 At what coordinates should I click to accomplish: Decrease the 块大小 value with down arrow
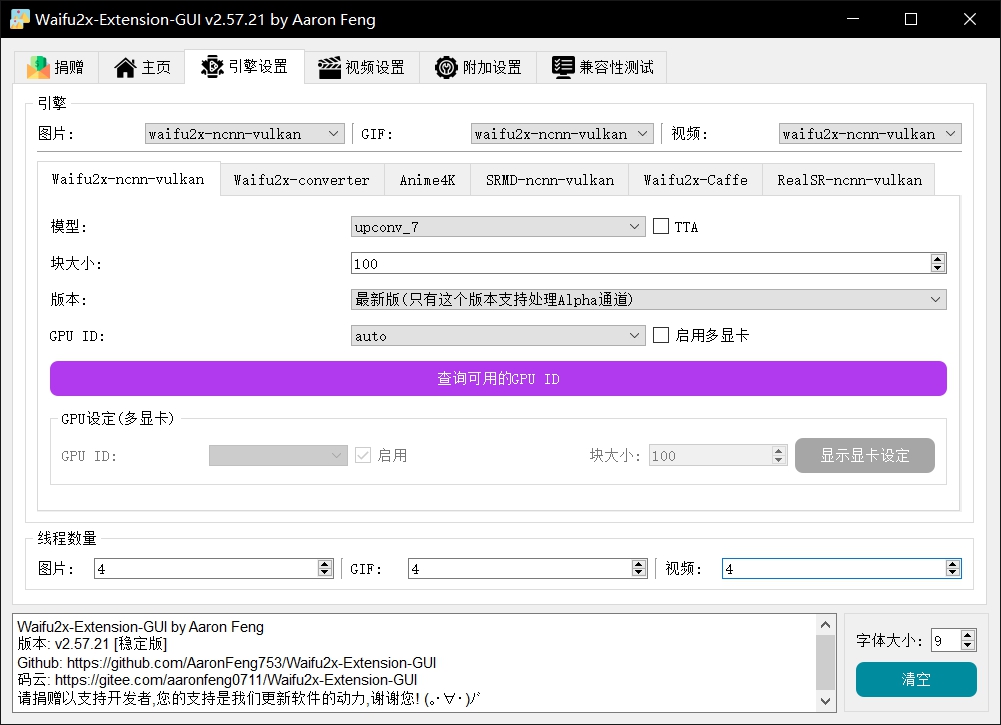(937, 268)
